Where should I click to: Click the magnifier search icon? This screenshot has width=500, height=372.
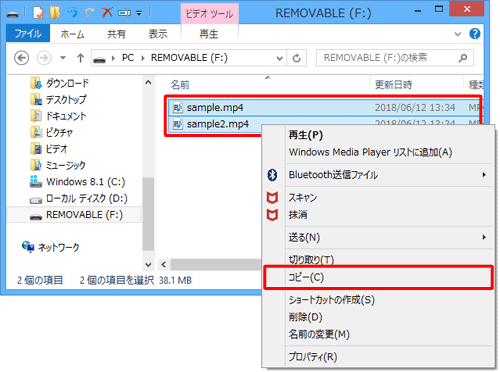click(x=463, y=58)
